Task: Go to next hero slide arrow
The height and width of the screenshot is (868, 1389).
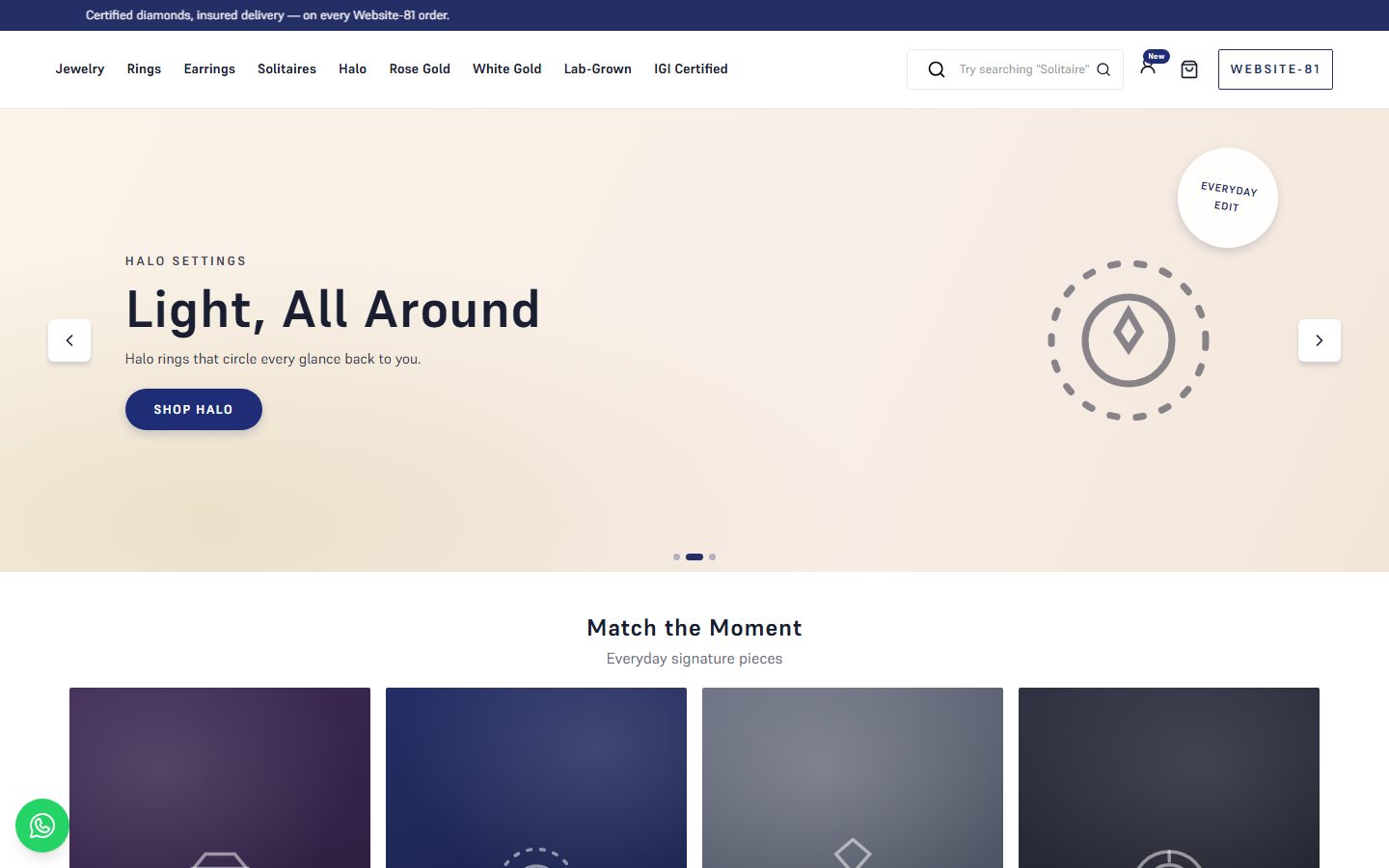Action: tap(1320, 340)
